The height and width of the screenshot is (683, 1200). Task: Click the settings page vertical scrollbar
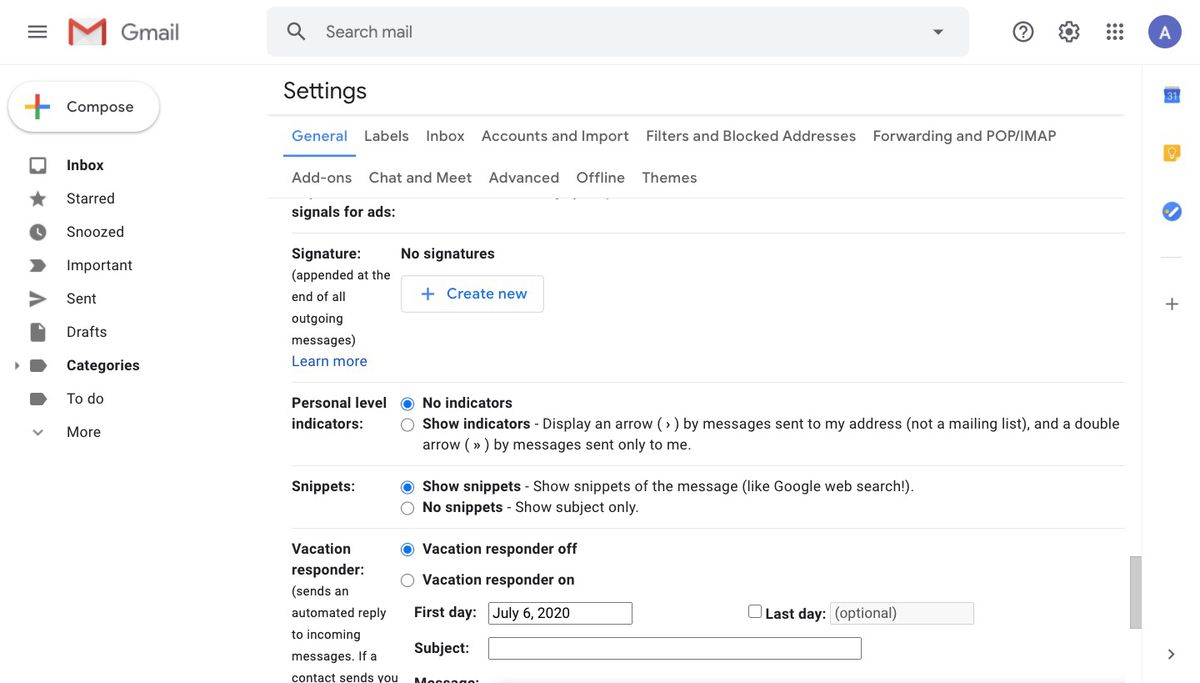click(1135, 592)
